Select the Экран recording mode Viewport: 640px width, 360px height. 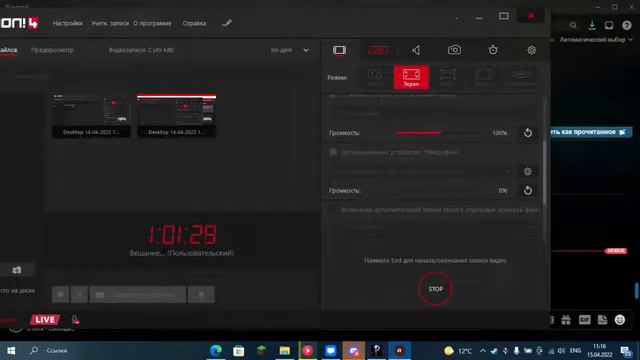(x=411, y=77)
